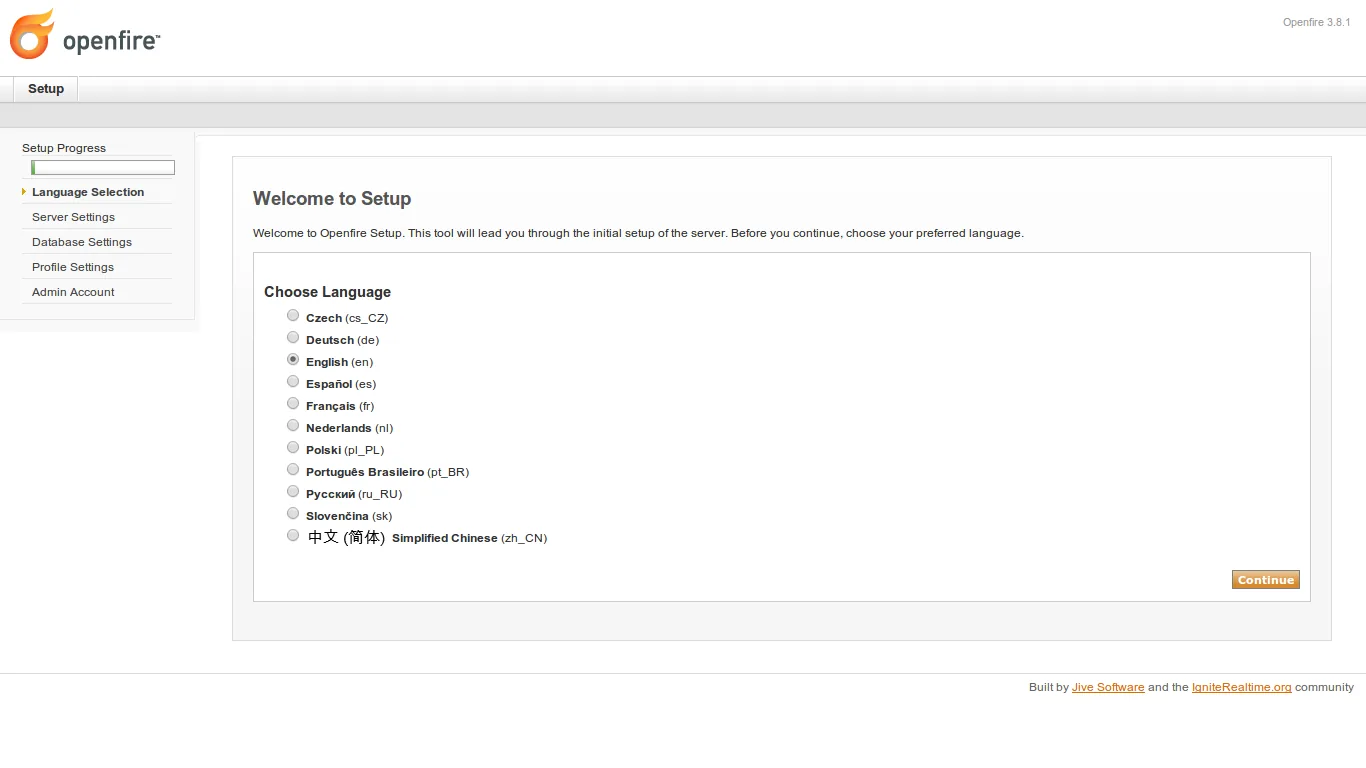Click the Openfire flame logo
This screenshot has height=768, width=1366.
(x=32, y=35)
